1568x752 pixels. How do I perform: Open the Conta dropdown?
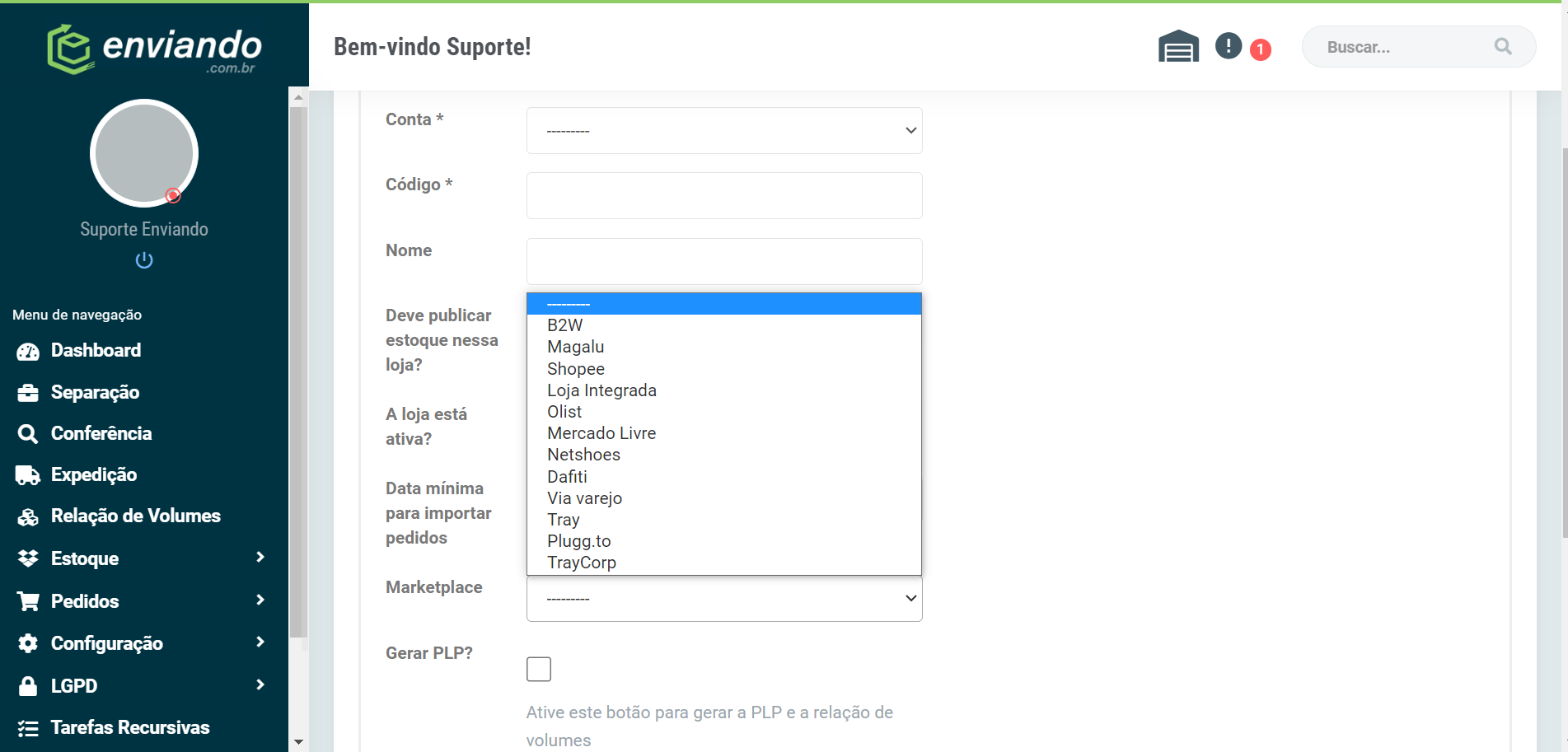724,130
